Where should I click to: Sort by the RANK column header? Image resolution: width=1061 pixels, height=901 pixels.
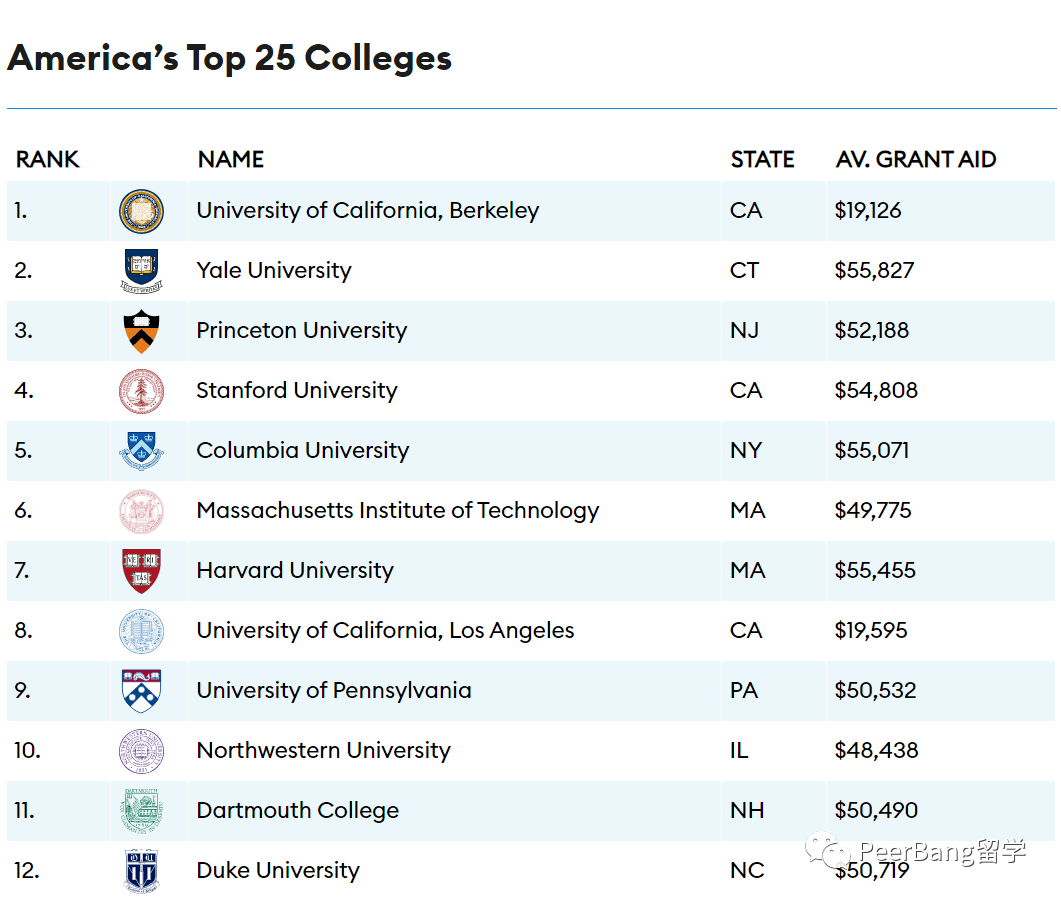(x=47, y=160)
